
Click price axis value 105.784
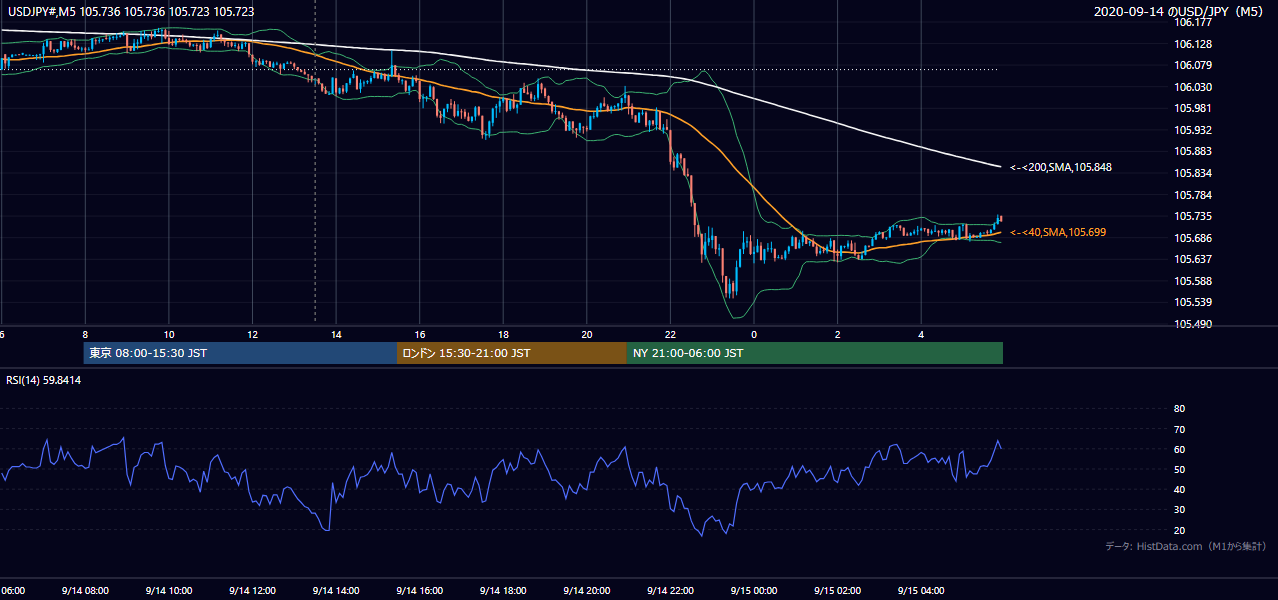pos(1192,195)
